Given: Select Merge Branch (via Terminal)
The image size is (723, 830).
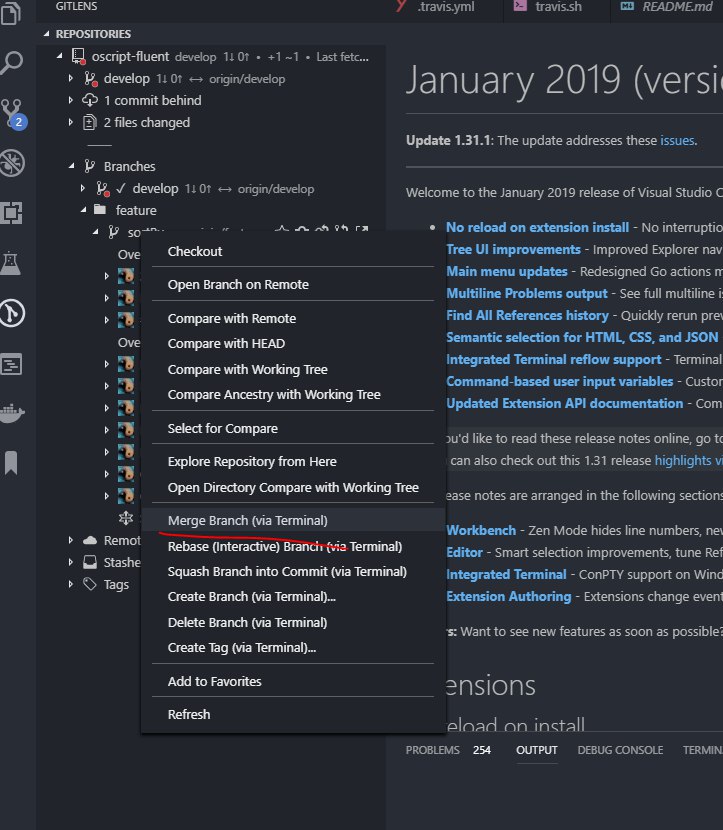Looking at the screenshot, I should pyautogui.click(x=293, y=520).
